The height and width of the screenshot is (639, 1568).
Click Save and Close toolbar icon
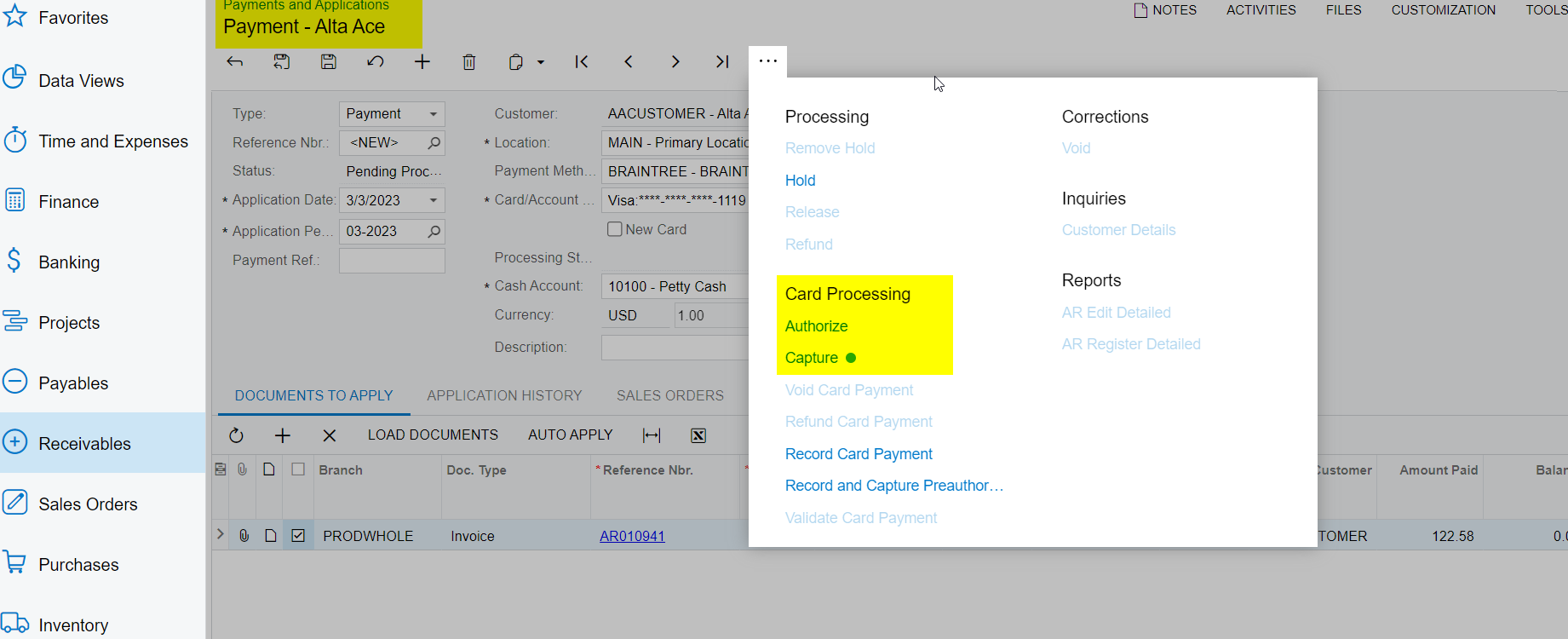click(x=282, y=61)
